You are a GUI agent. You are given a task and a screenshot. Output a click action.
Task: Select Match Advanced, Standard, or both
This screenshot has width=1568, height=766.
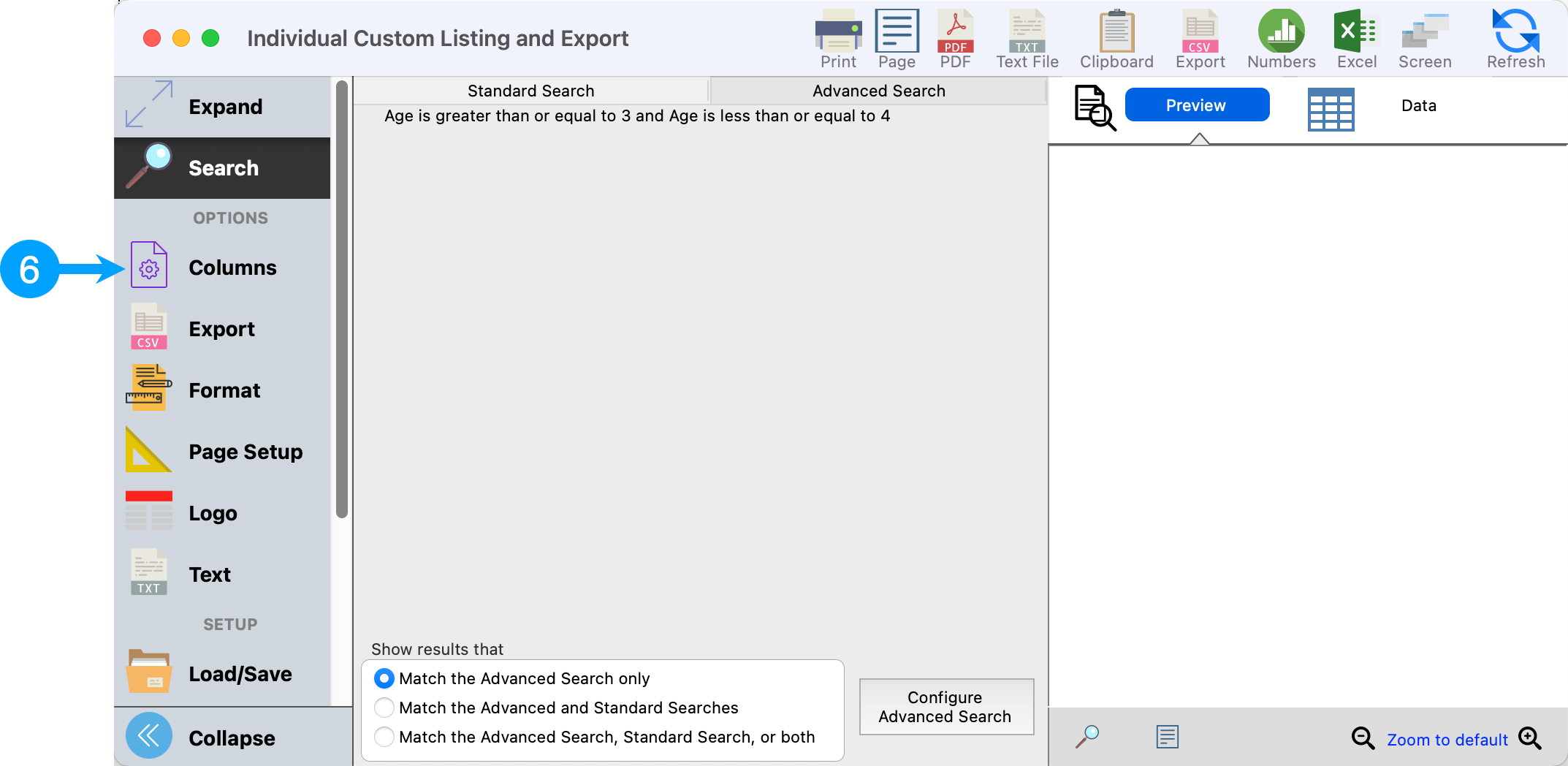click(384, 737)
